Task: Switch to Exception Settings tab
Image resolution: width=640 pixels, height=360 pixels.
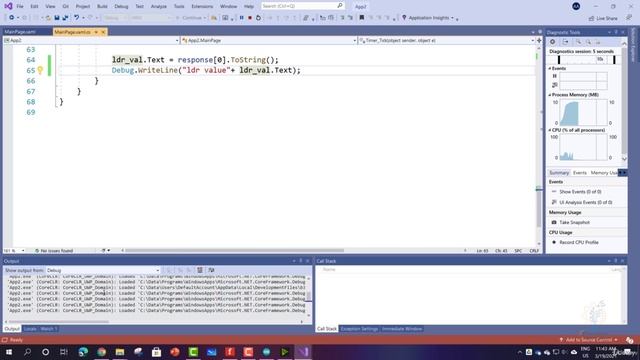Action: [359, 329]
